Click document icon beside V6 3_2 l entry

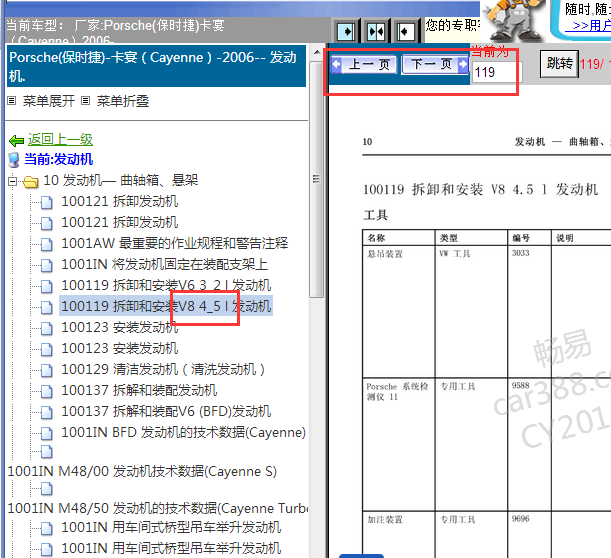[x=47, y=286]
